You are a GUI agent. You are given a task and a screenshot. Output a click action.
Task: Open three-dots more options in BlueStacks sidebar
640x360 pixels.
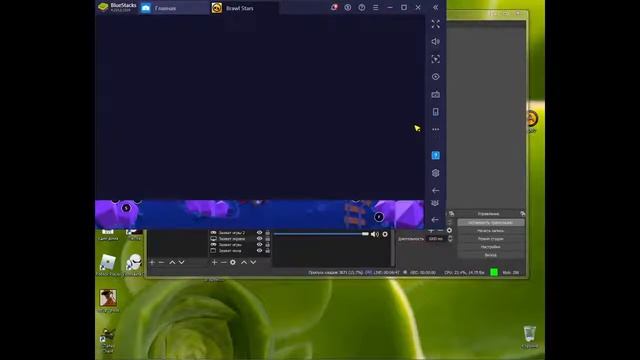pos(436,129)
